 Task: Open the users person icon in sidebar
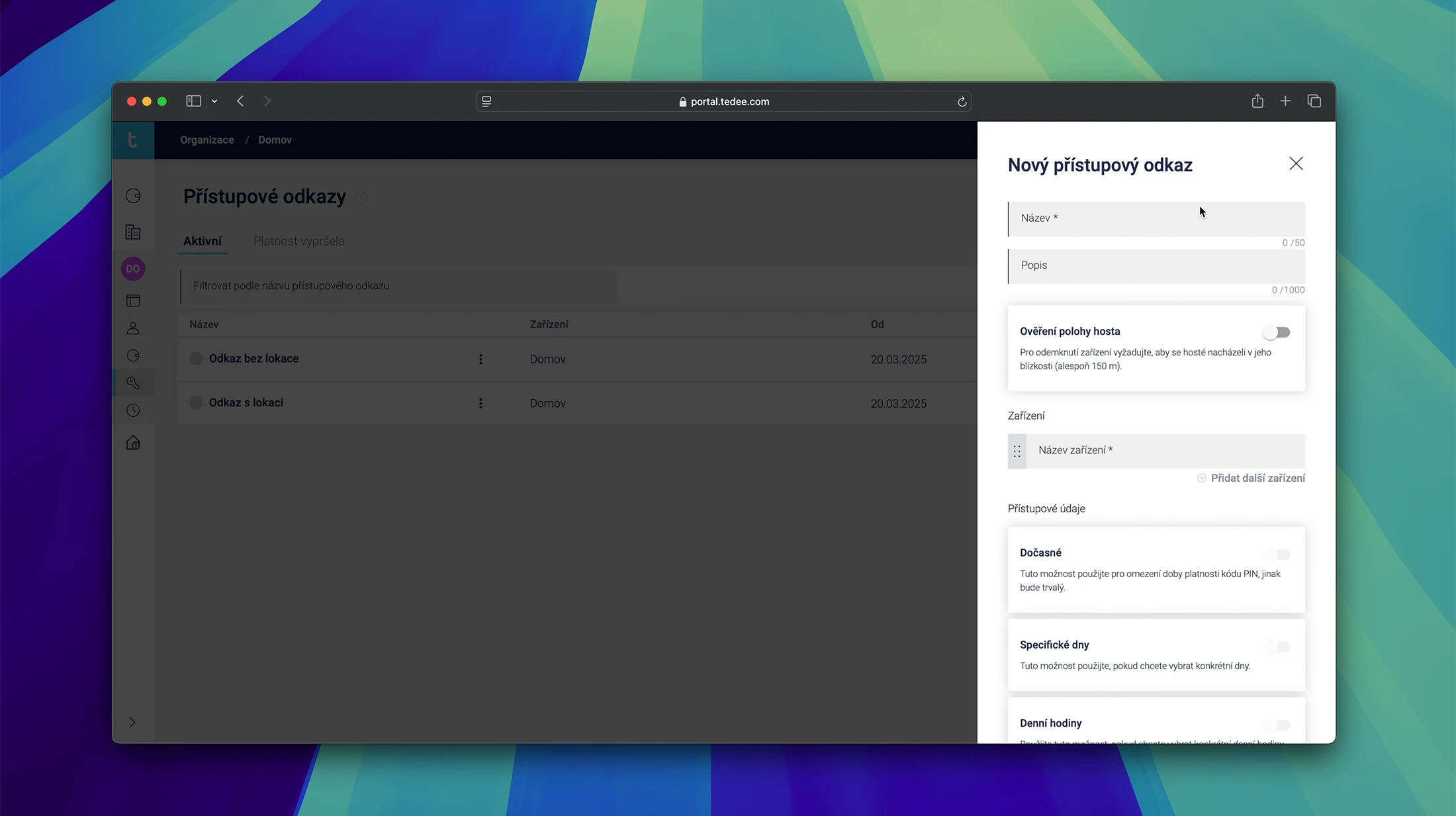[x=133, y=328]
